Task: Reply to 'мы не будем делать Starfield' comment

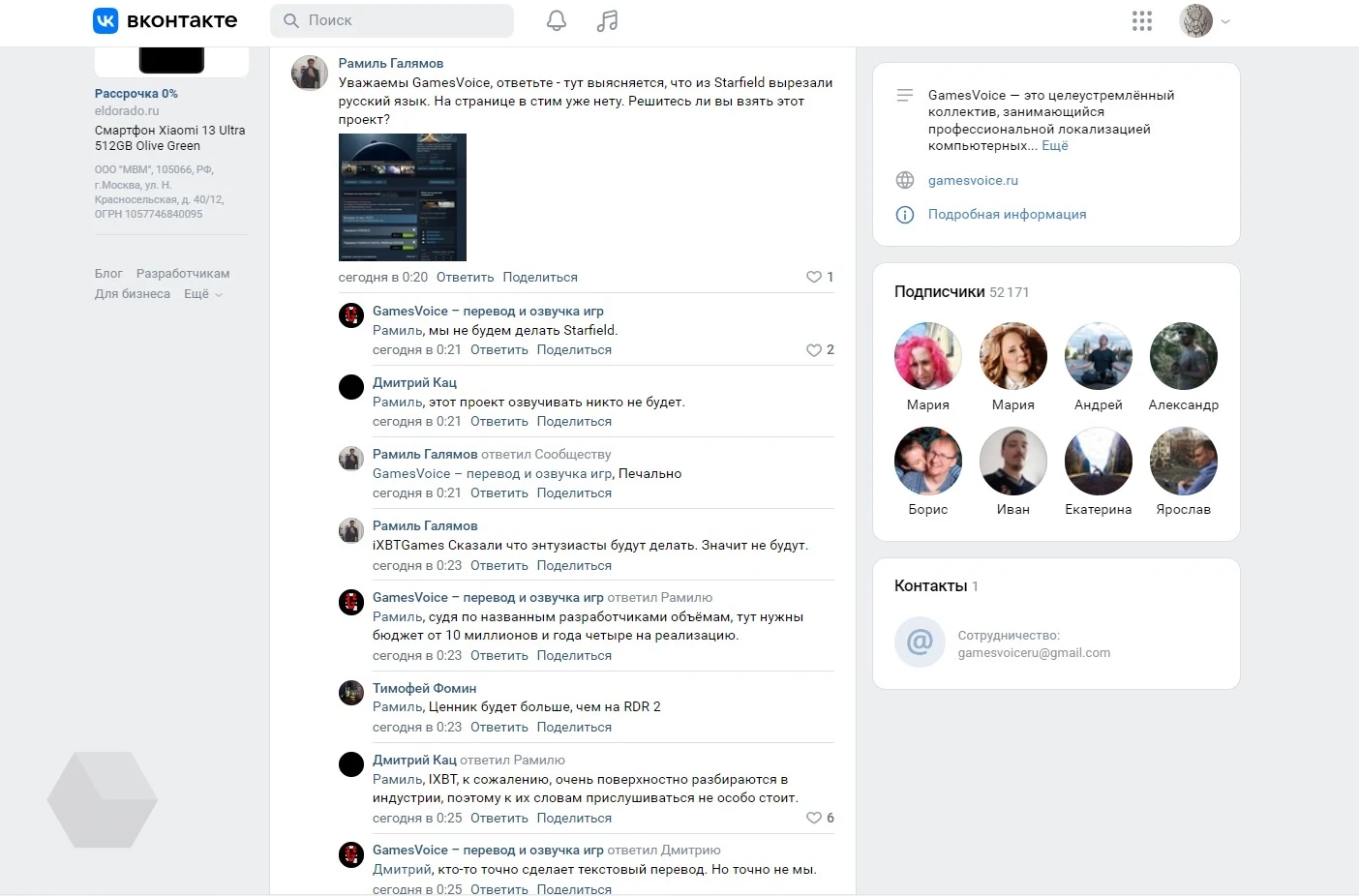Action: (499, 350)
